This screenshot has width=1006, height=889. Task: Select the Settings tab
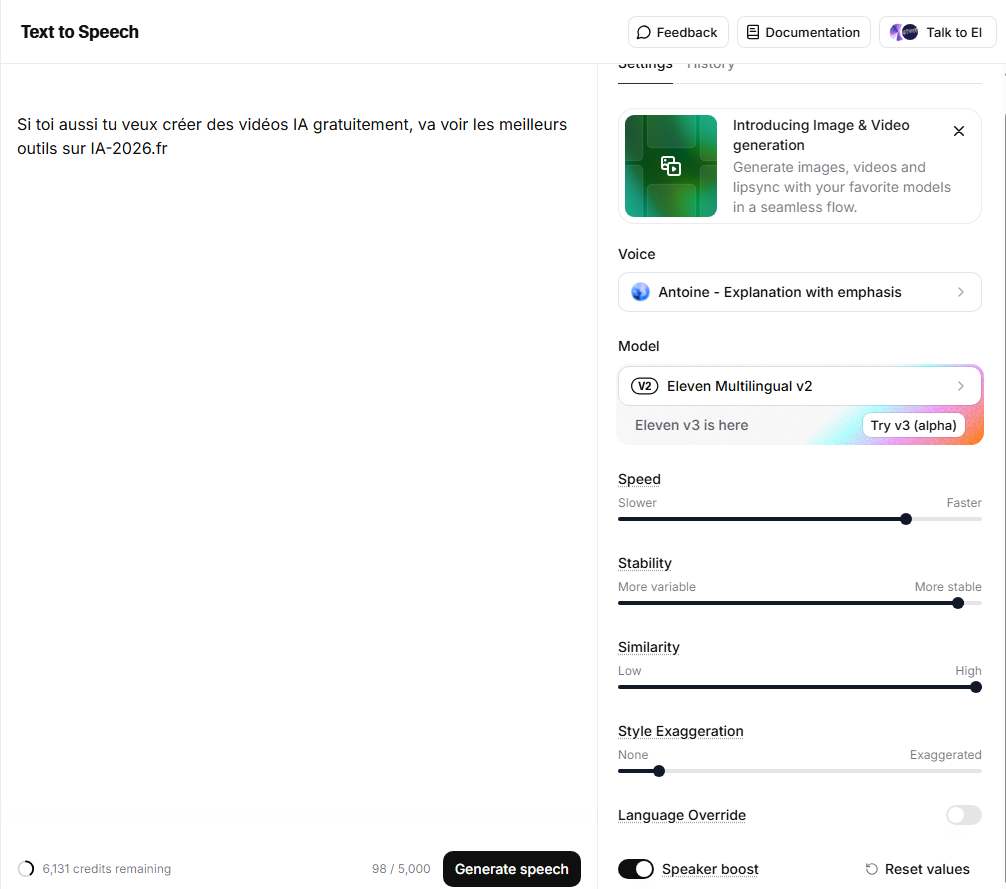645,63
